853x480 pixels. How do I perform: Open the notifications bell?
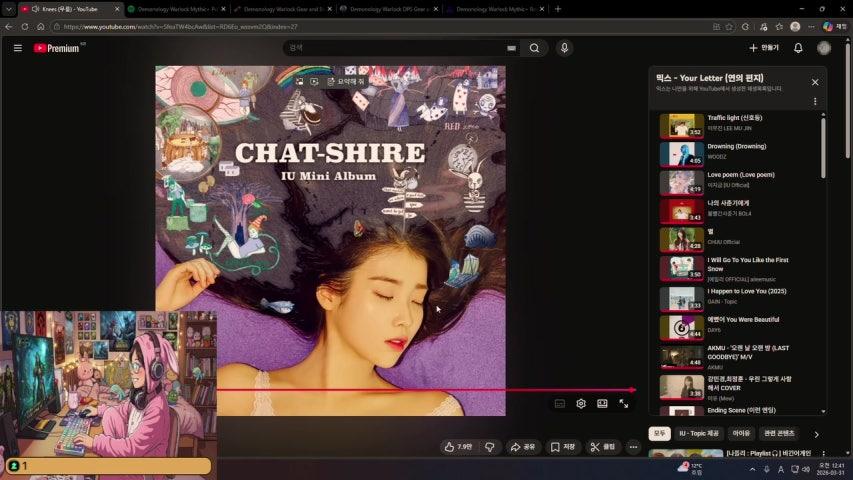(x=798, y=48)
